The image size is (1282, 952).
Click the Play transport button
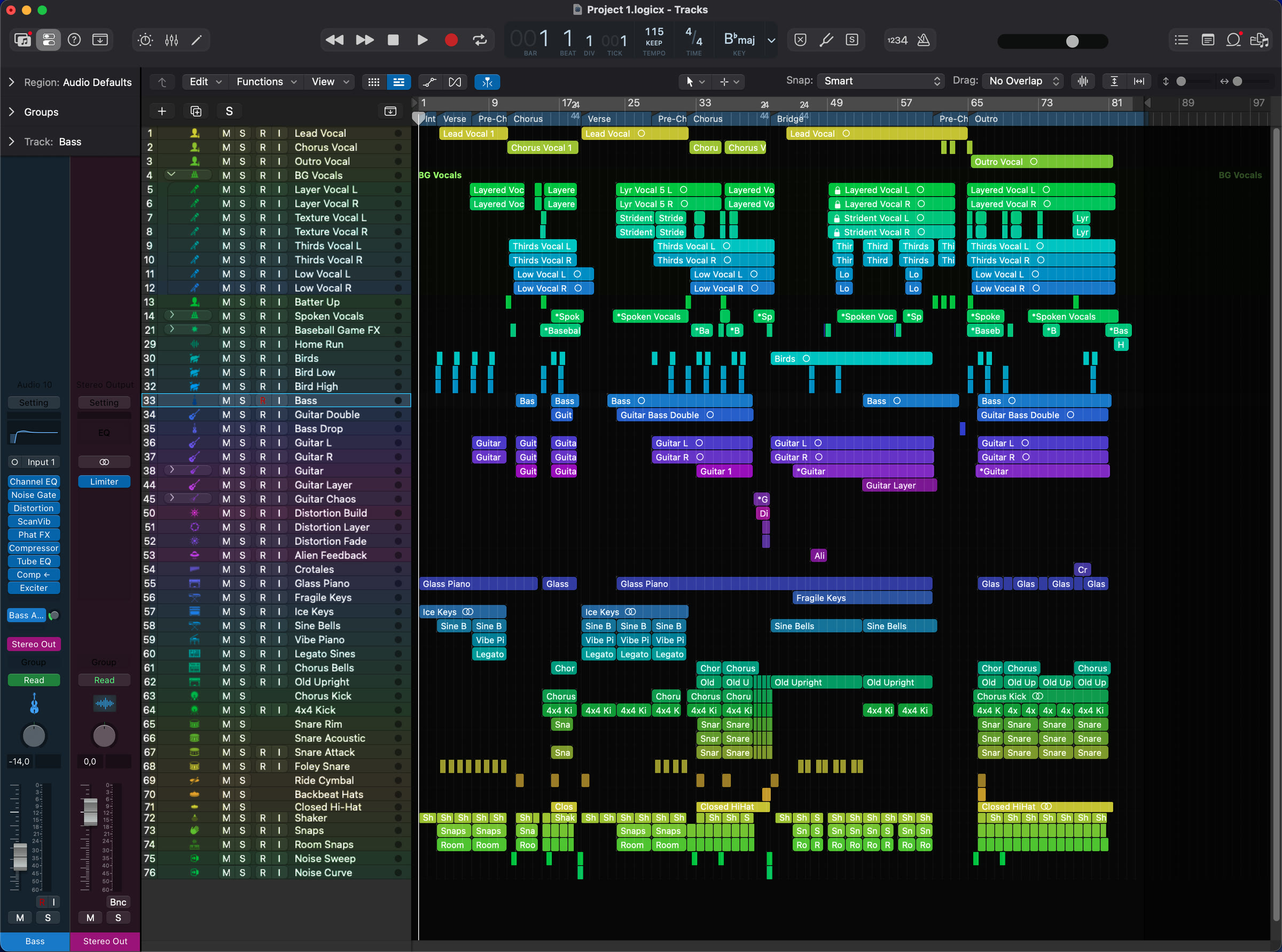422,40
